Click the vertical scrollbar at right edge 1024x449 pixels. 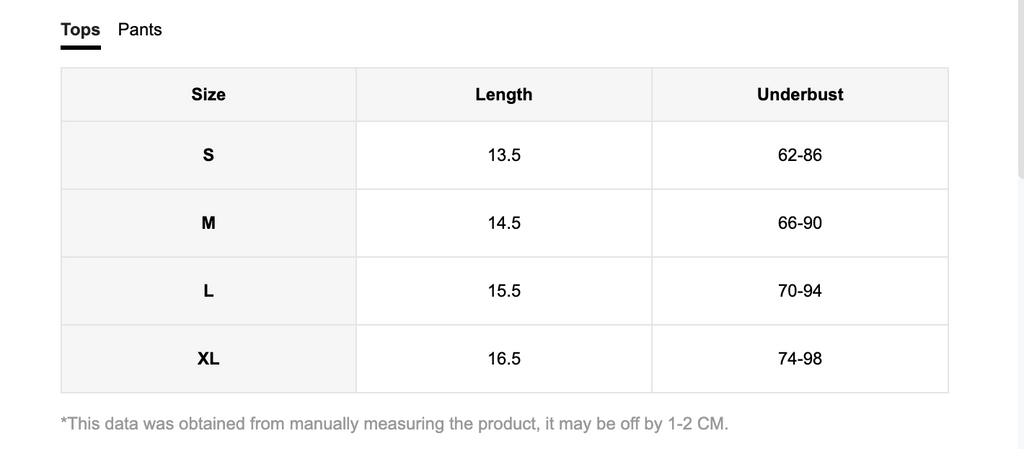click(1021, 88)
